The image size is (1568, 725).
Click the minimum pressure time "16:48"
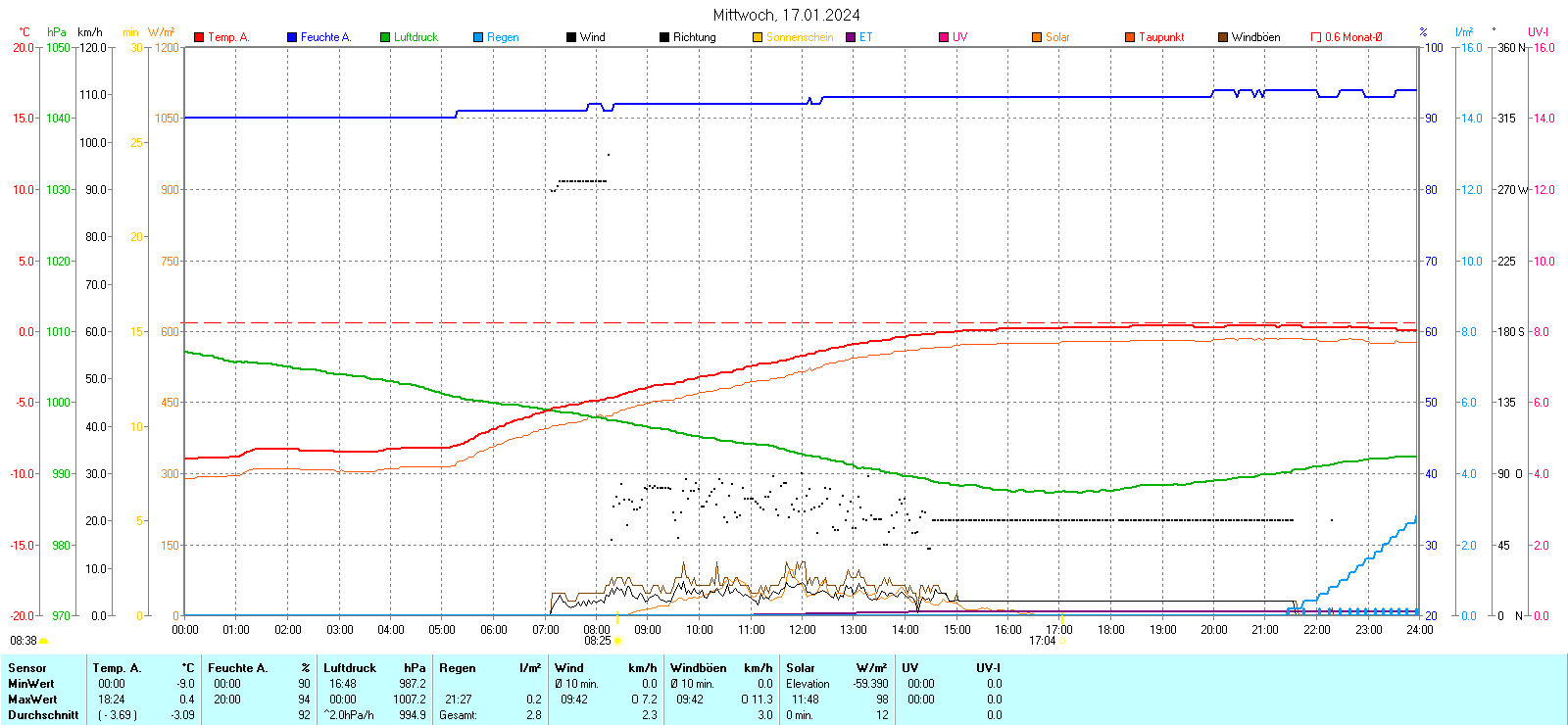pyautogui.click(x=343, y=684)
